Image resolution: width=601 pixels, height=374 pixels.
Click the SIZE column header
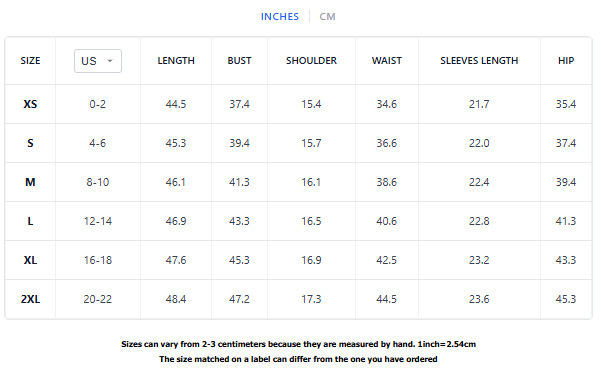pyautogui.click(x=30, y=61)
